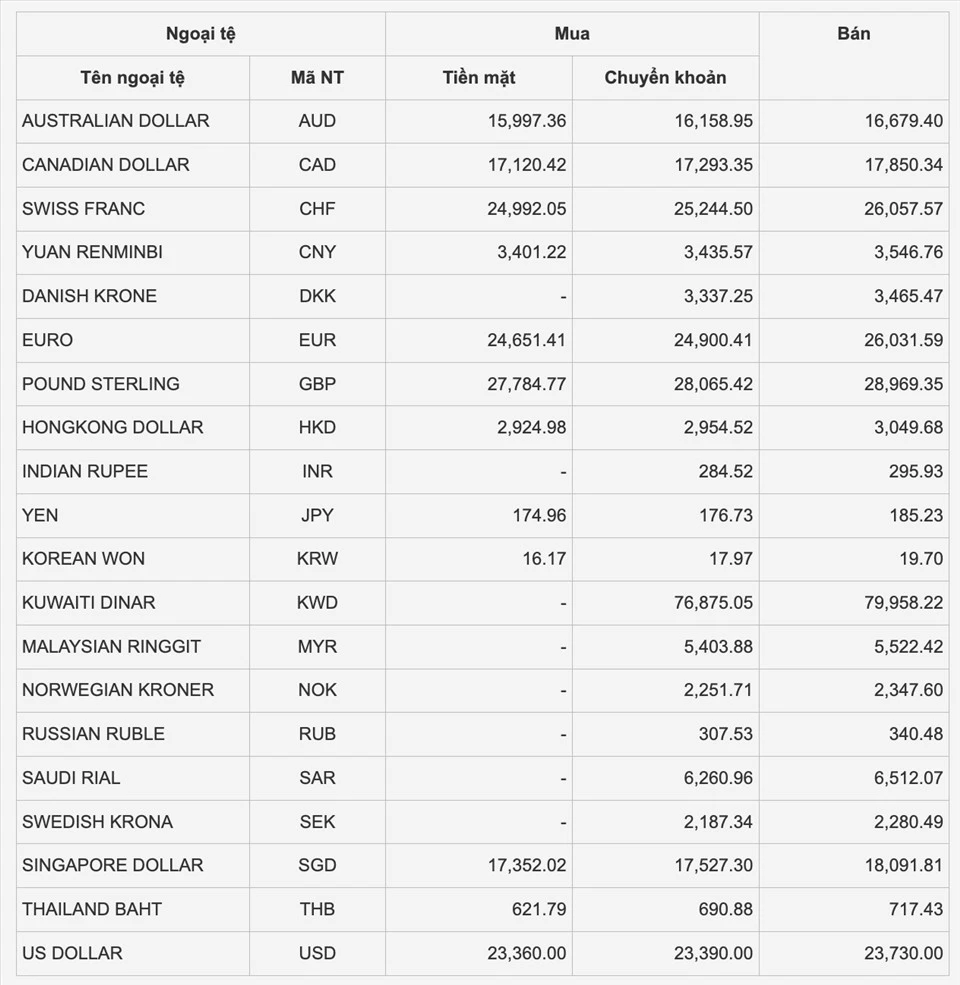Image resolution: width=960 pixels, height=985 pixels.
Task: Select the KOREAN WON cash rate 16.17
Action: pos(544,558)
